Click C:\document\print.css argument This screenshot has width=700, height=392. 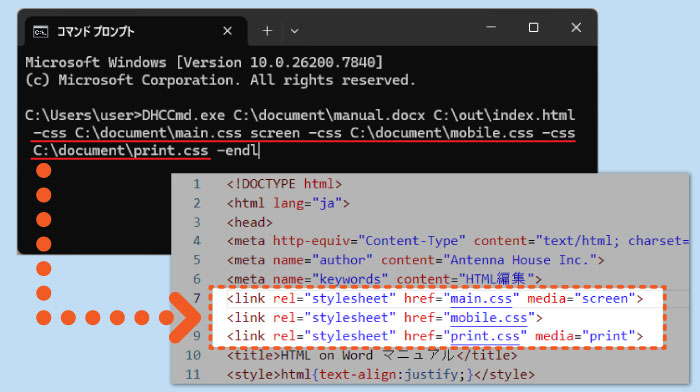click(x=121, y=150)
